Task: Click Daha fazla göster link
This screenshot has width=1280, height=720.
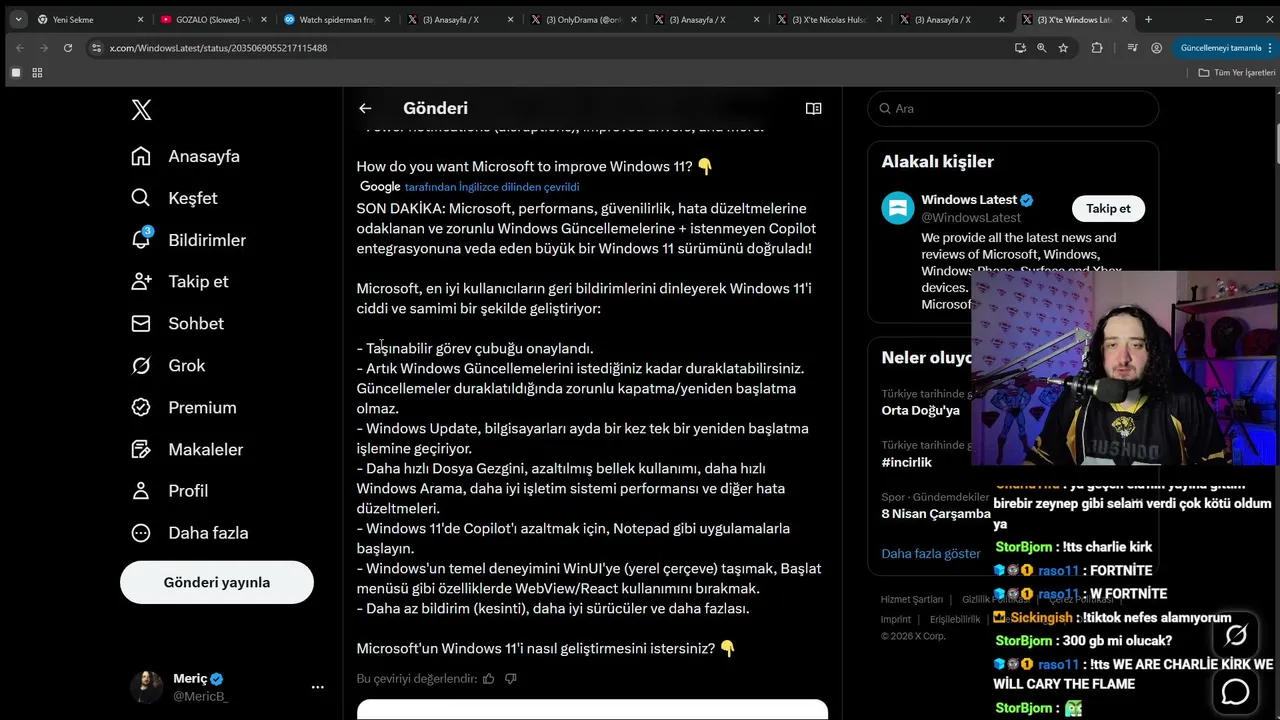Action: (931, 553)
